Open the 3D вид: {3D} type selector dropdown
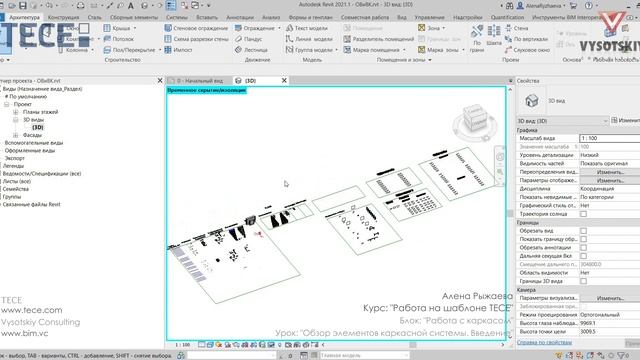Viewport: 640px width, 360px height. click(562, 121)
